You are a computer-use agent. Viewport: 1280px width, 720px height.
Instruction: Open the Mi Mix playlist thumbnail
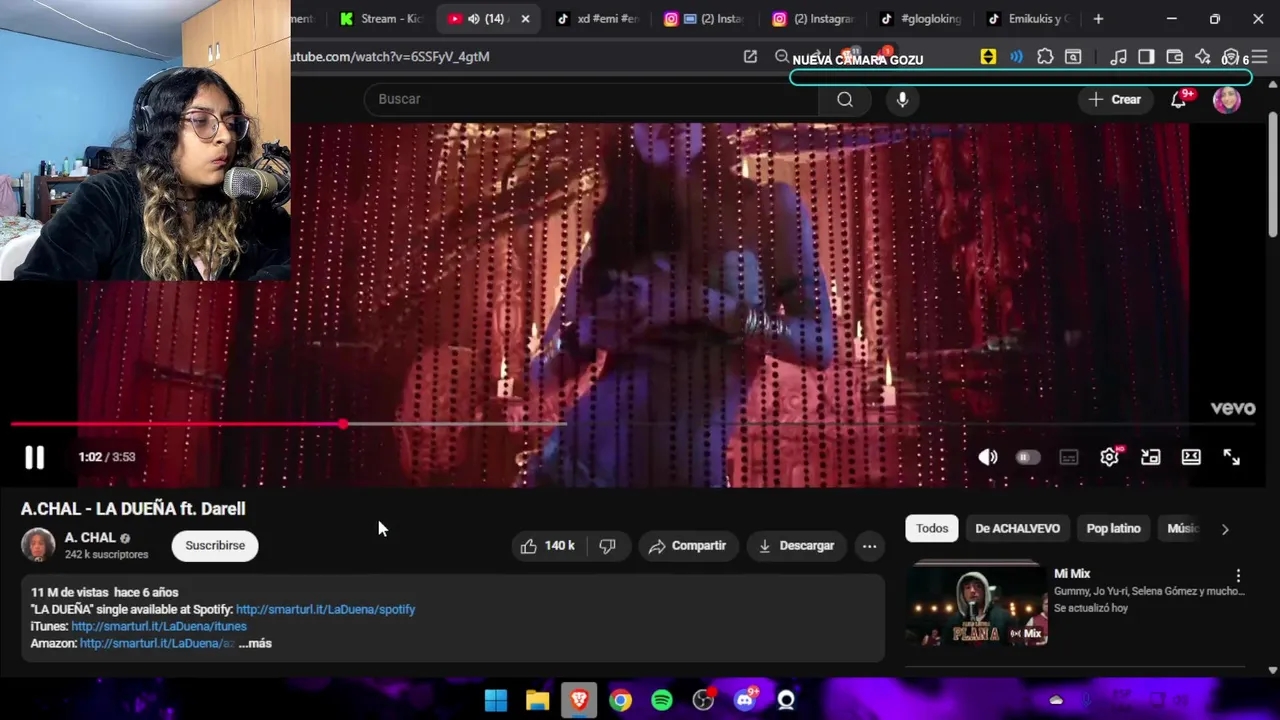coord(977,605)
